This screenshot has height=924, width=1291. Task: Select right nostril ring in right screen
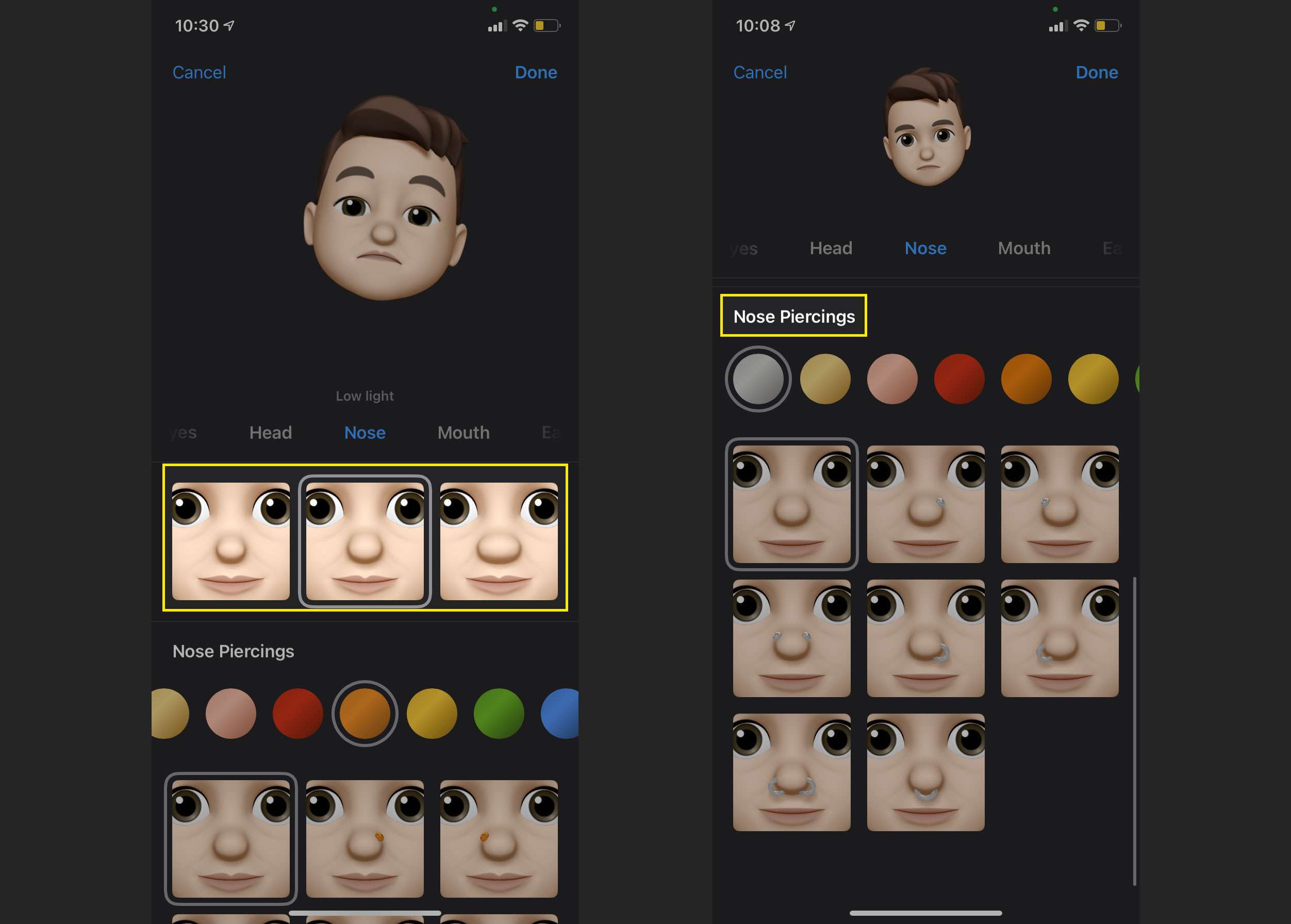click(x=925, y=638)
